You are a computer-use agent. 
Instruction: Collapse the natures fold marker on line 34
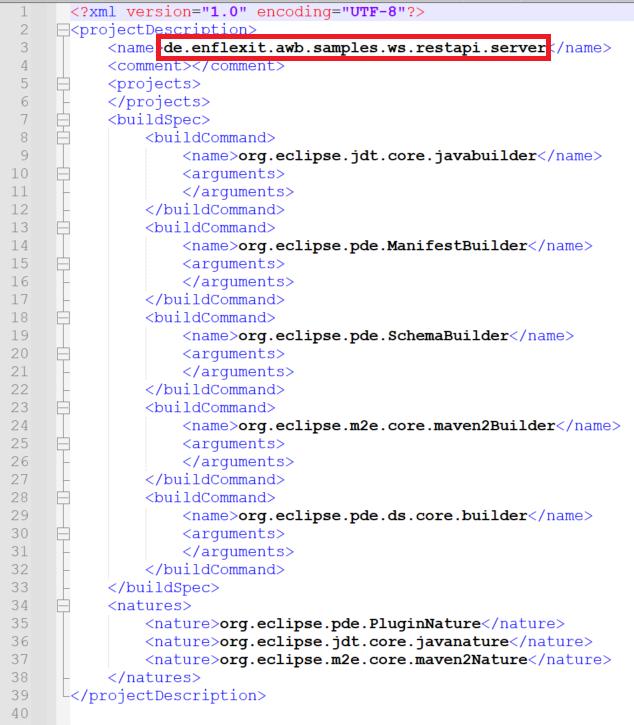[64, 606]
